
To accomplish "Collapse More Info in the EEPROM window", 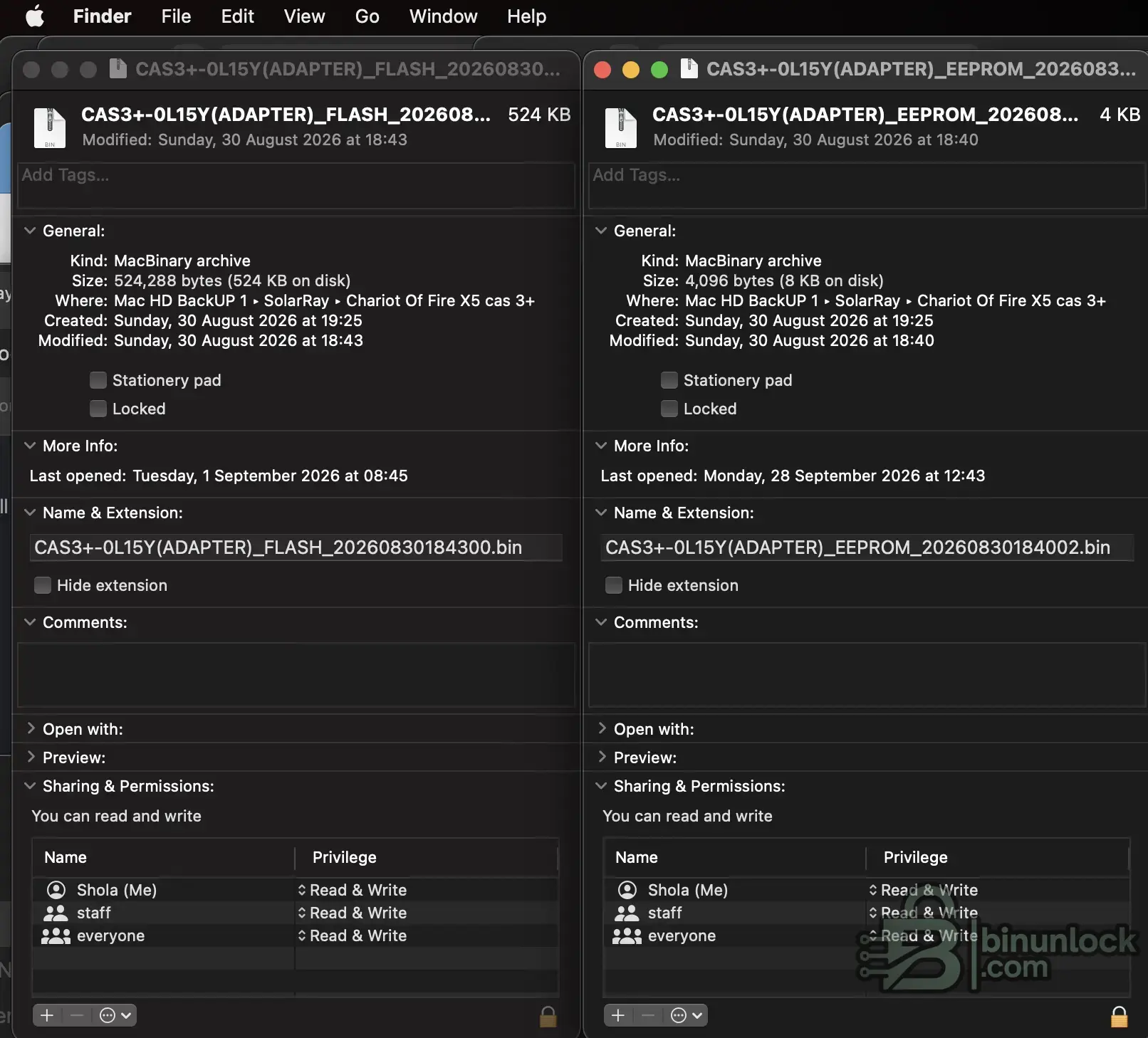I will click(601, 446).
